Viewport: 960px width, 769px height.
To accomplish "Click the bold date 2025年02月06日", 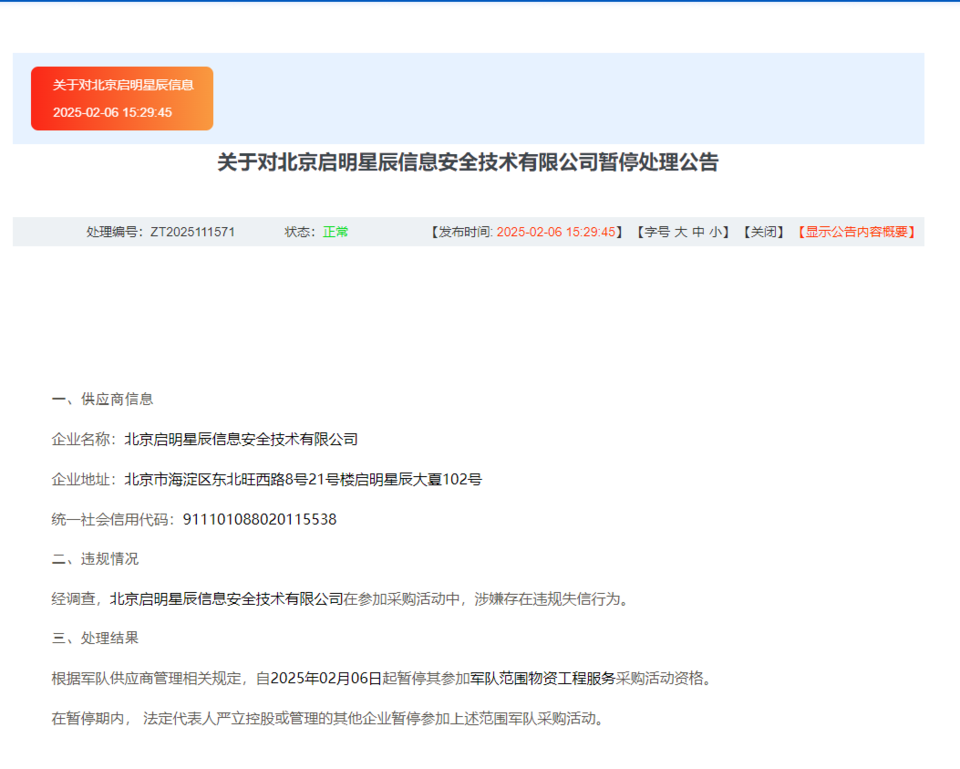I will pyautogui.click(x=326, y=678).
